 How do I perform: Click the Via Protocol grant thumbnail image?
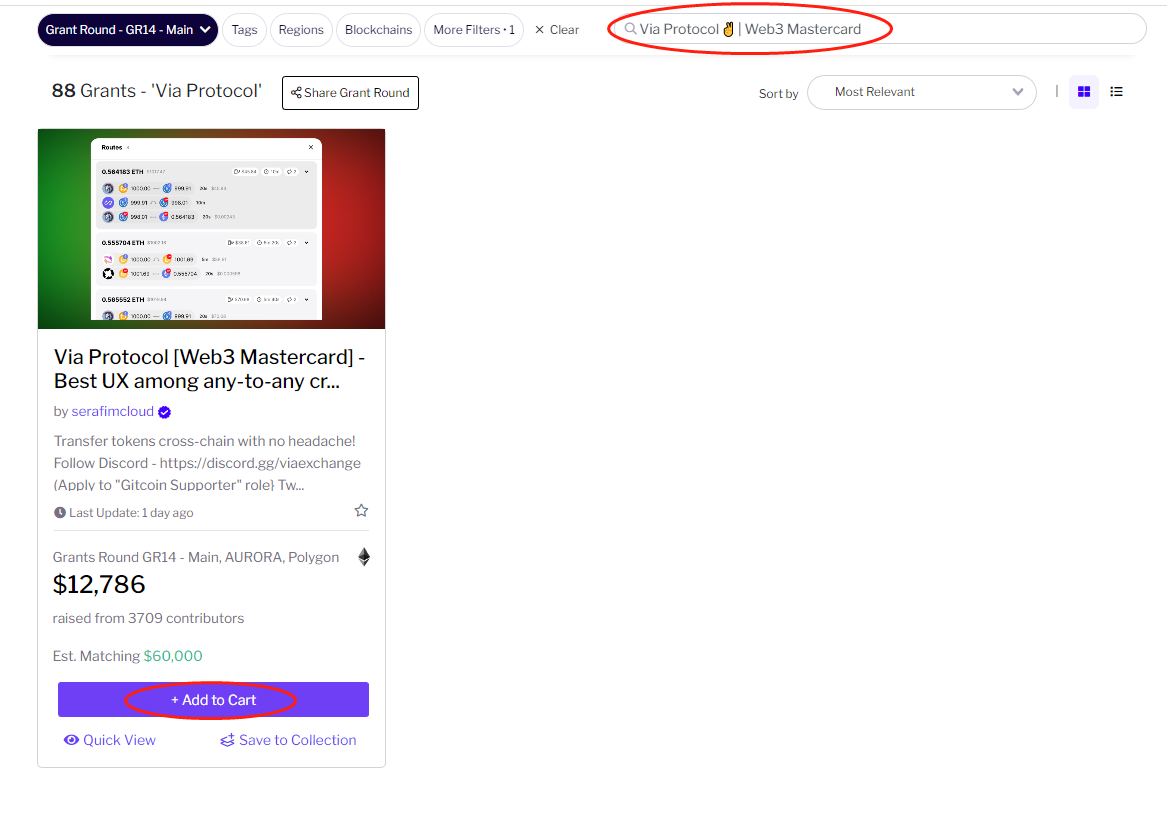pos(211,228)
